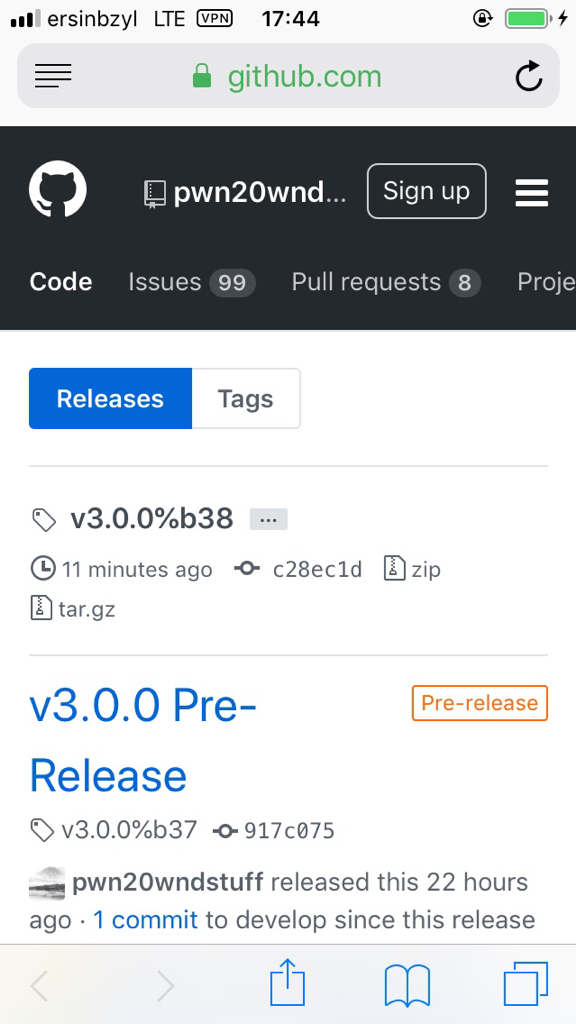The height and width of the screenshot is (1024, 576).
Task: Click the Sign up button
Action: pyautogui.click(x=426, y=191)
